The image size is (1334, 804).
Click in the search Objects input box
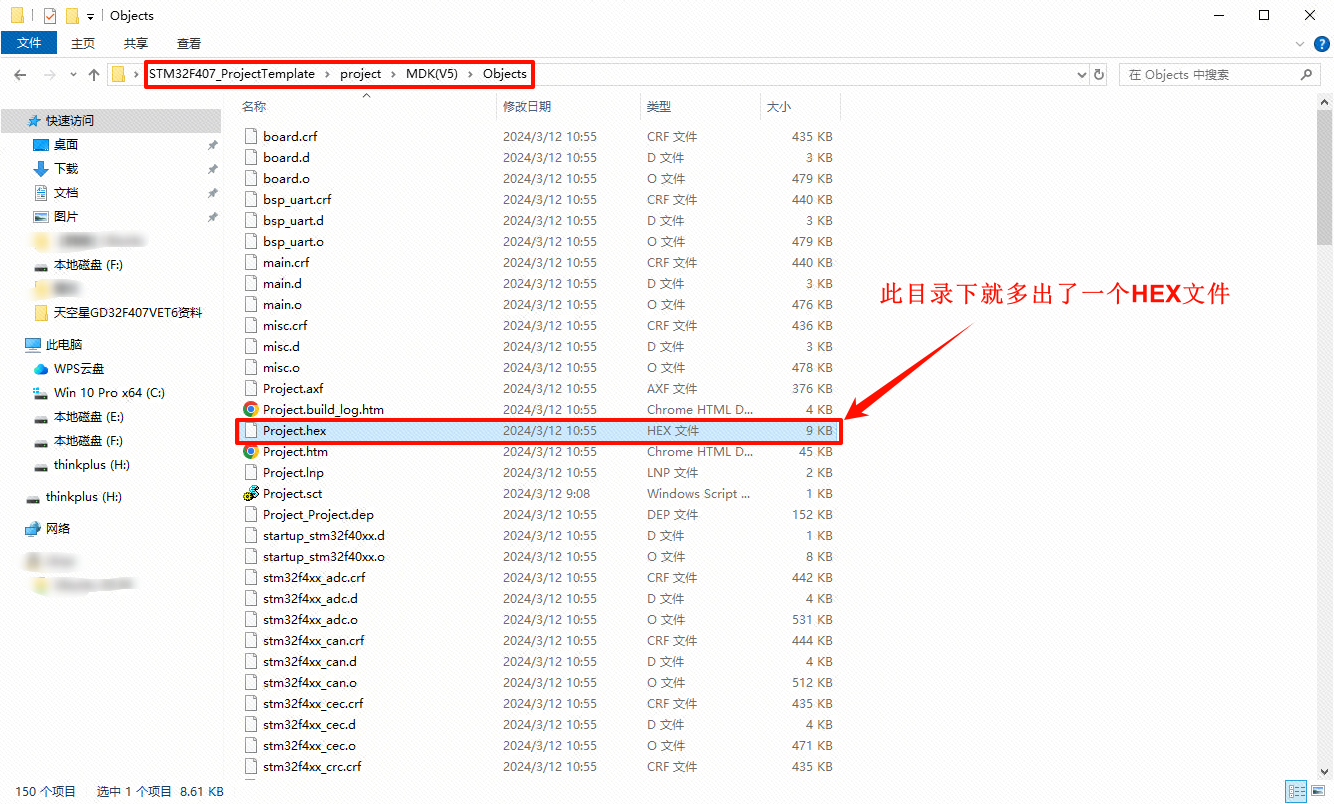(1210, 75)
